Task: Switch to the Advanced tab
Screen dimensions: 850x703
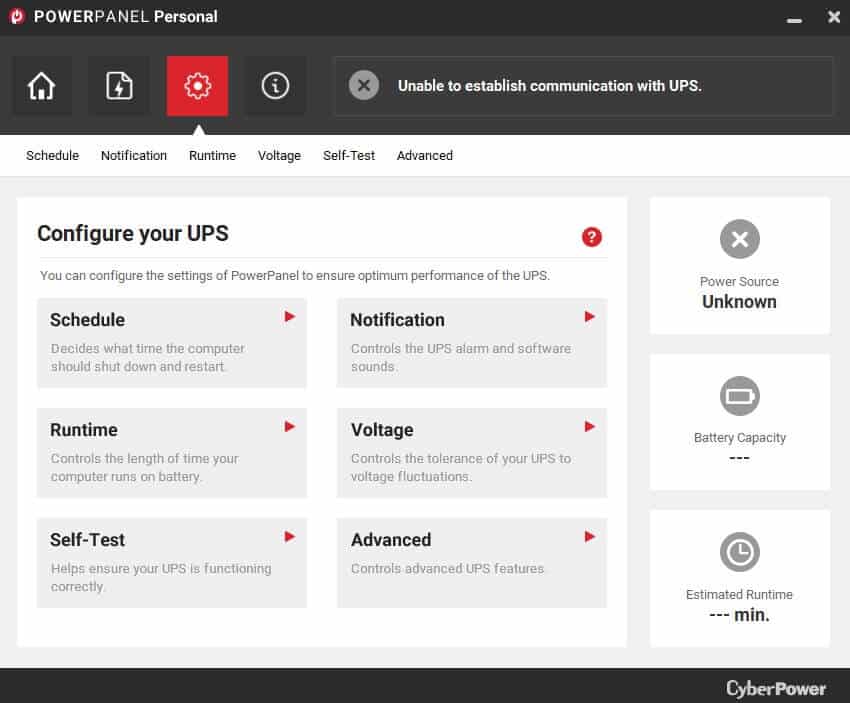Action: click(x=424, y=156)
